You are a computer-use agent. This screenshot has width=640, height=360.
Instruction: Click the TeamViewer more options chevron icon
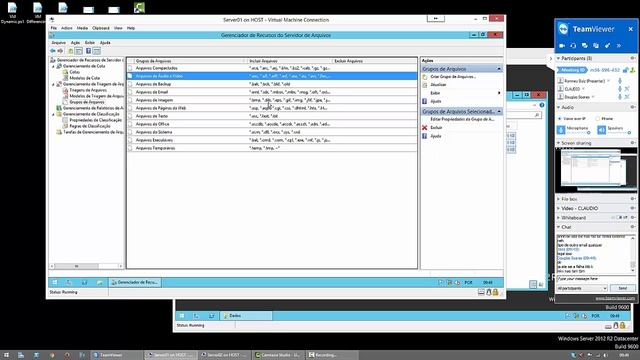(x=619, y=45)
